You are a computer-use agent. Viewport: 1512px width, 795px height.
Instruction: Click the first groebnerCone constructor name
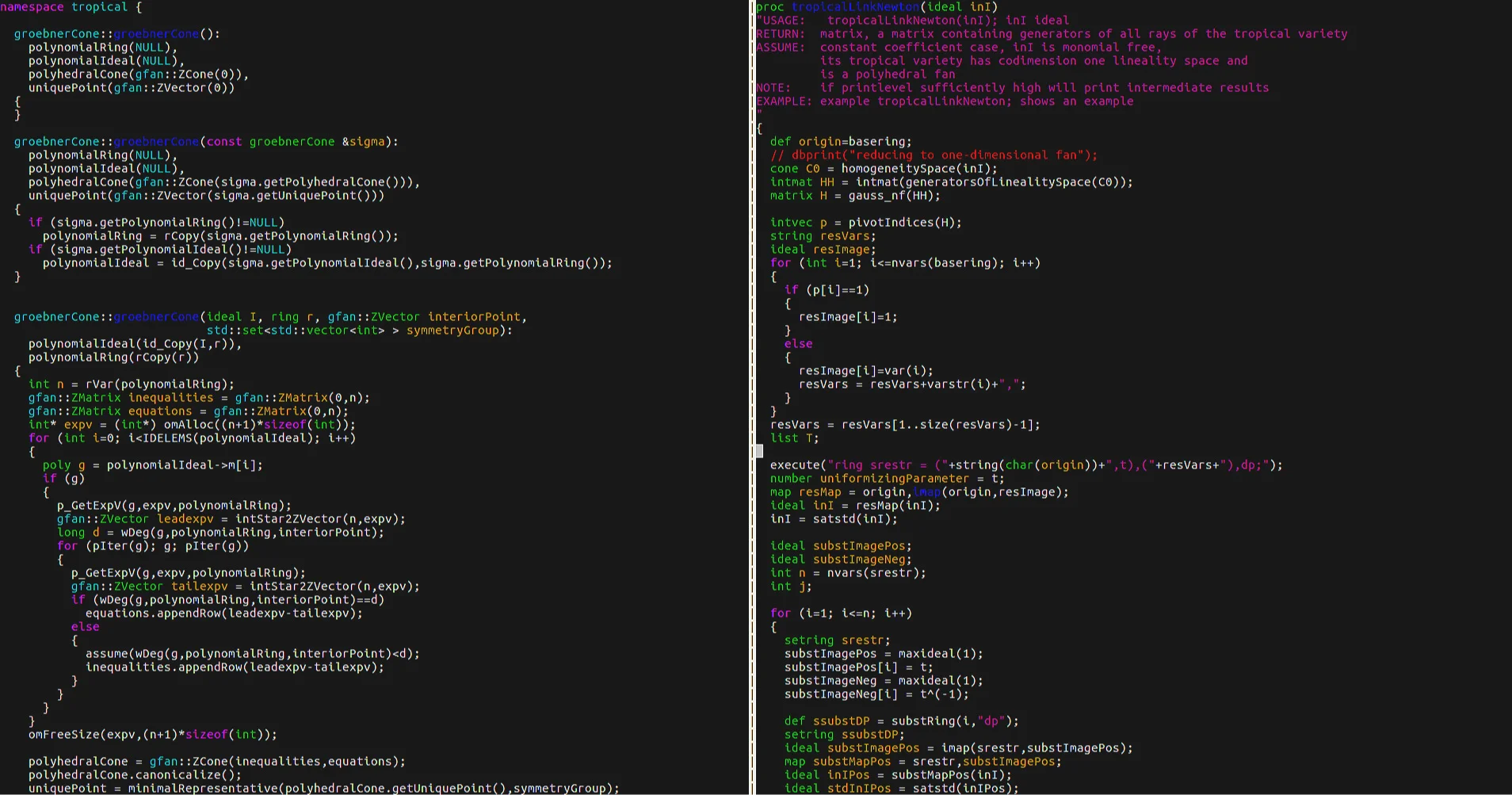pyautogui.click(x=156, y=33)
